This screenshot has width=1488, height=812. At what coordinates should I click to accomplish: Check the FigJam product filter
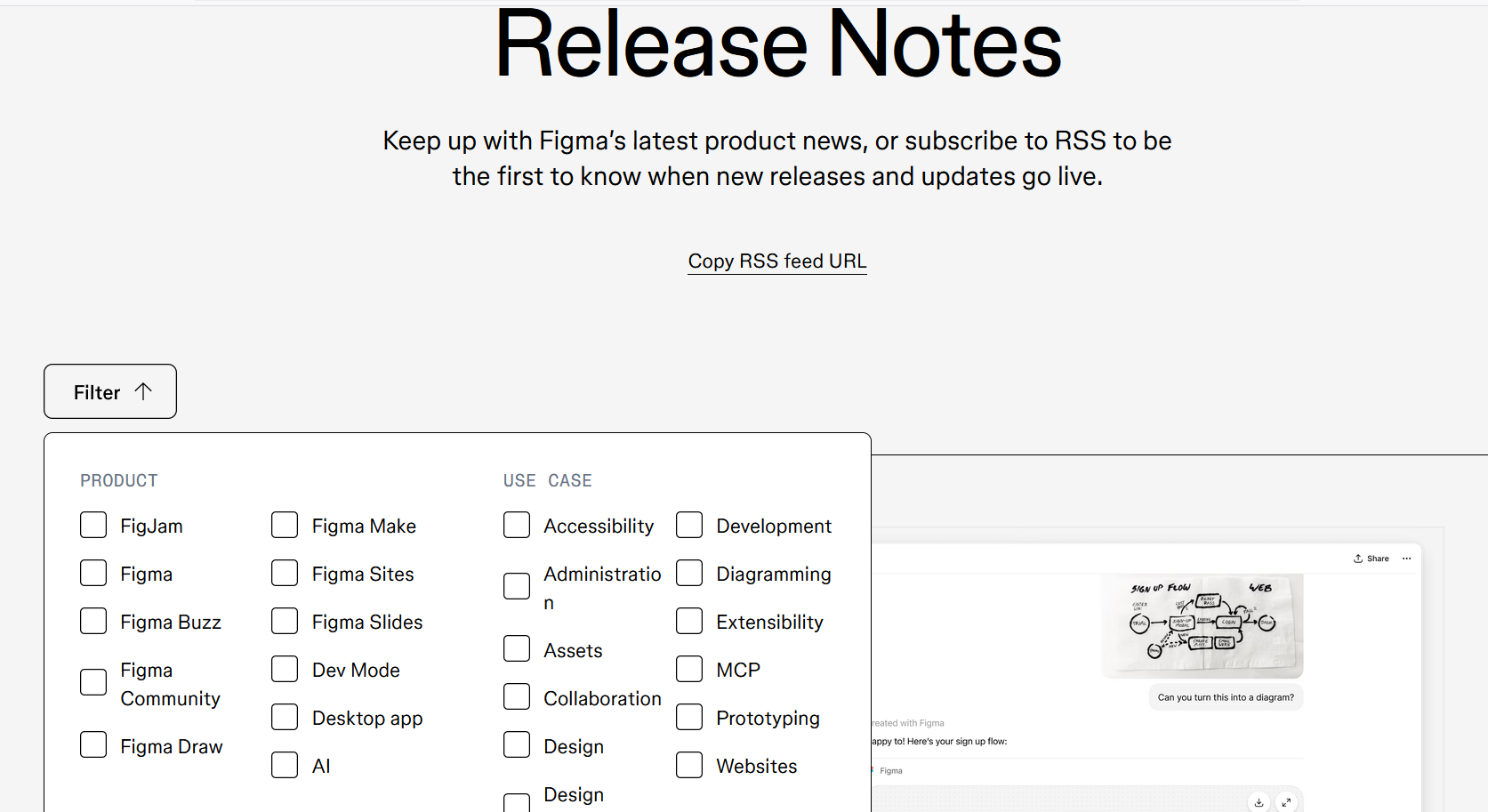tap(93, 525)
